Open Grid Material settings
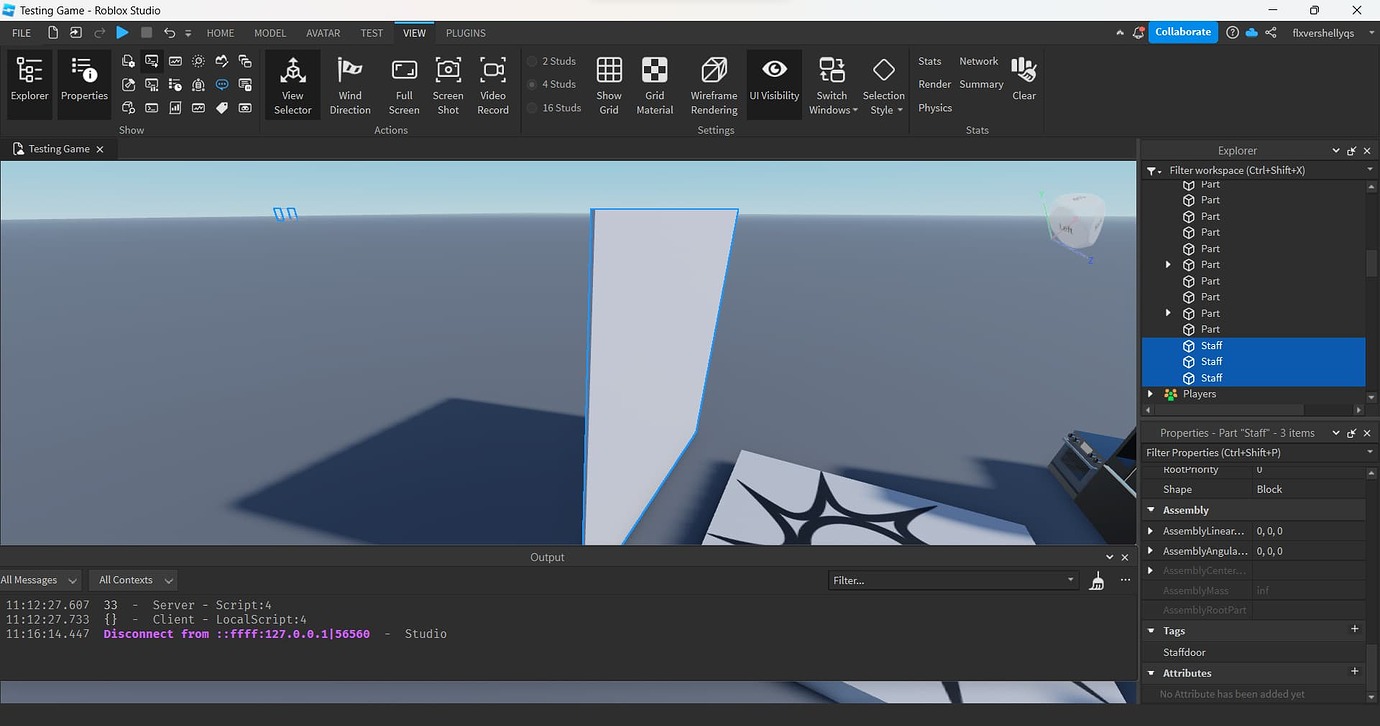The height and width of the screenshot is (726, 1380). (x=655, y=84)
